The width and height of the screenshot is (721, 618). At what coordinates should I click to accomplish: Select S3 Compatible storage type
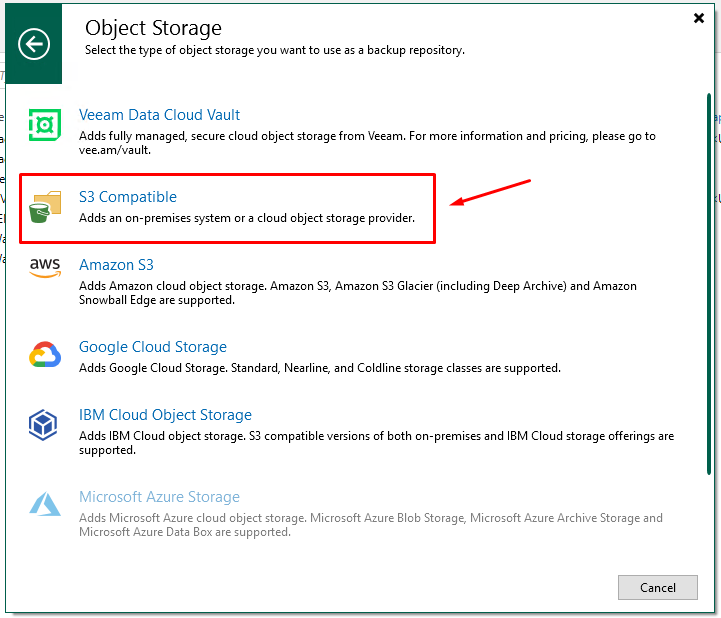click(128, 196)
